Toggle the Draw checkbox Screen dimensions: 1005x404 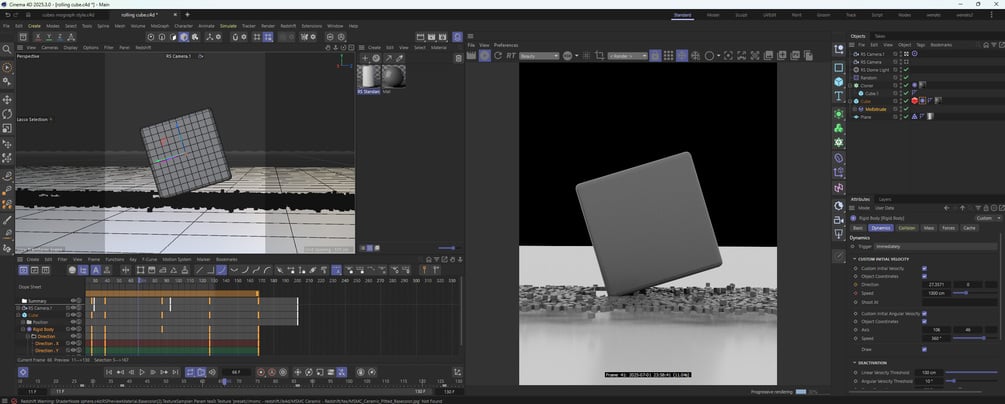924,349
